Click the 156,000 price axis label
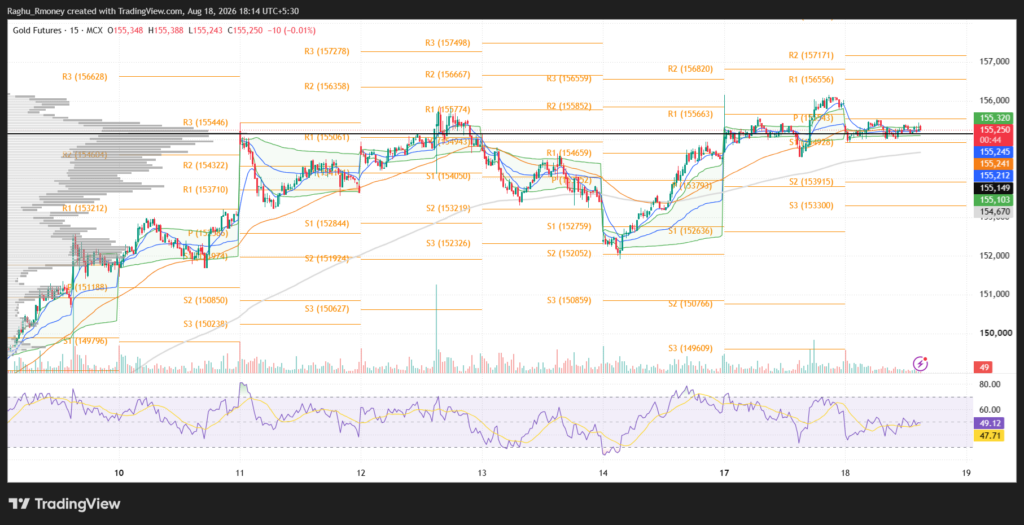This screenshot has height=525, width=1024. (x=995, y=100)
